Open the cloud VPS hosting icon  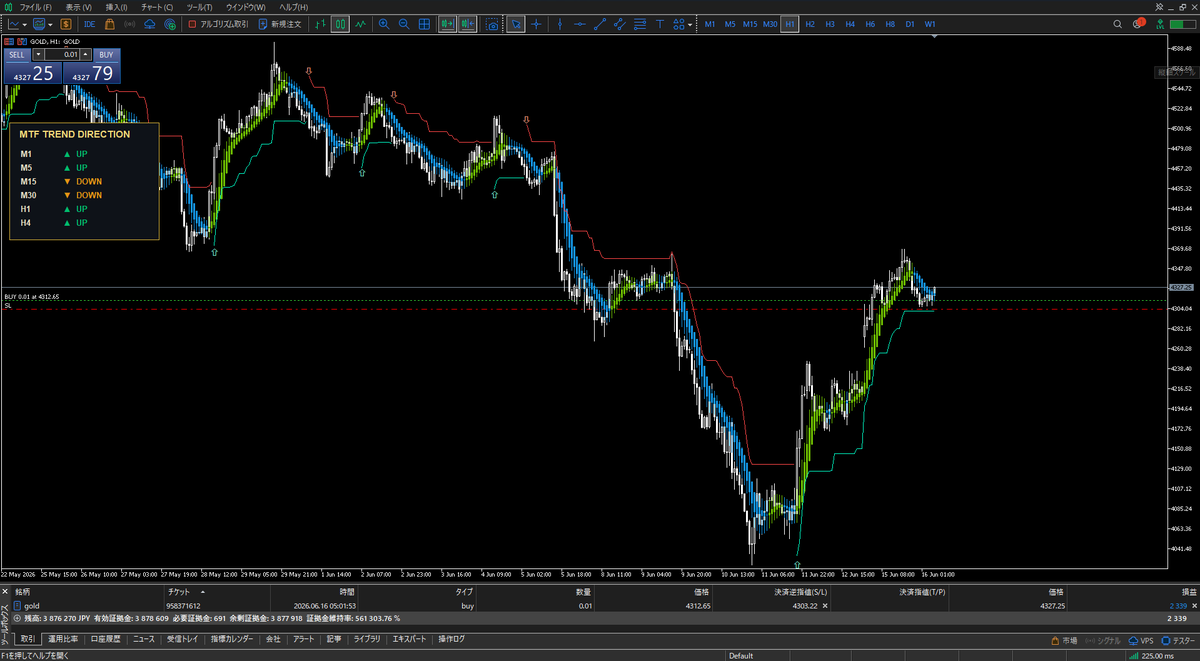click(x=149, y=23)
